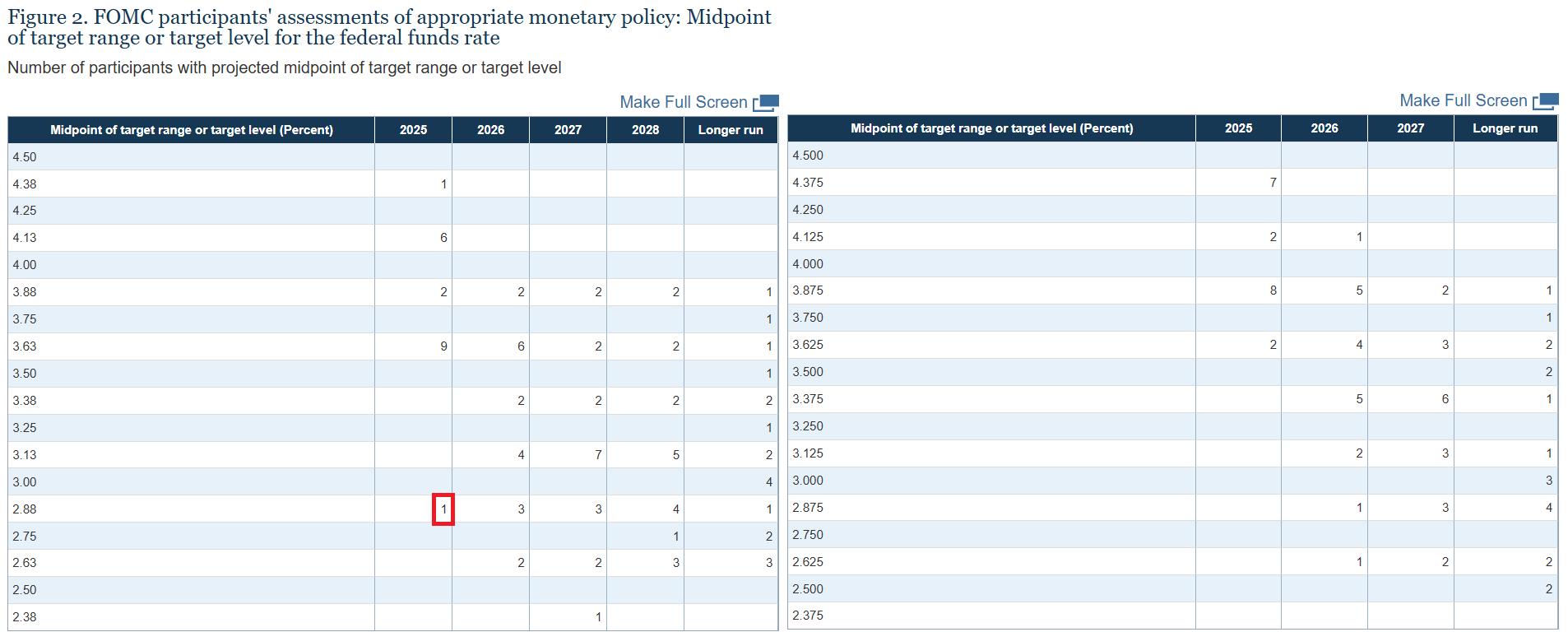
Task: Click the Figure 2 FOMC title heading
Action: (x=389, y=27)
